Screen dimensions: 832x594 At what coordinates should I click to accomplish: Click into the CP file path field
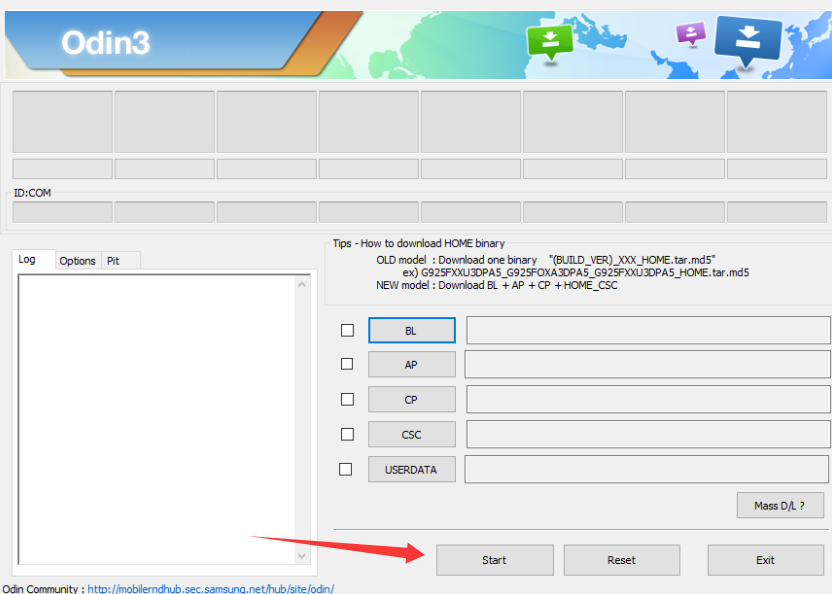pos(648,399)
